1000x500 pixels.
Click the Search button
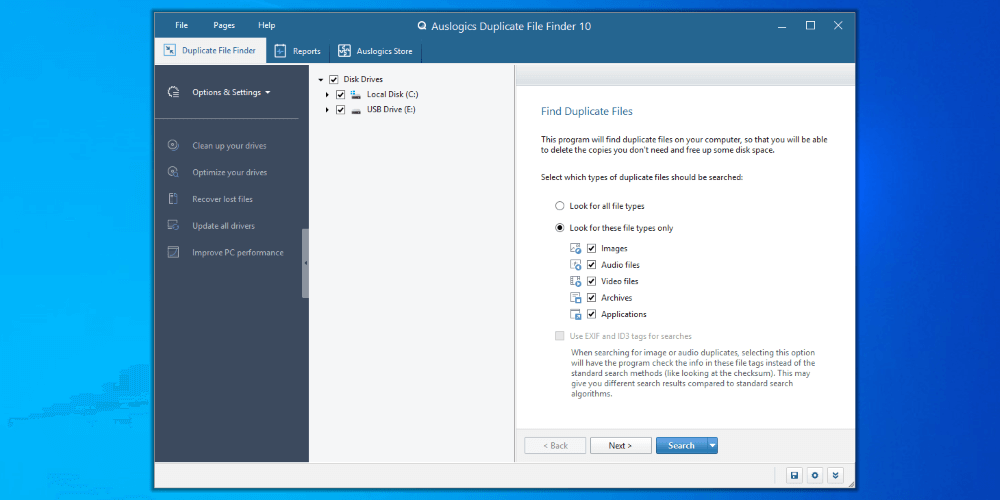(681, 446)
